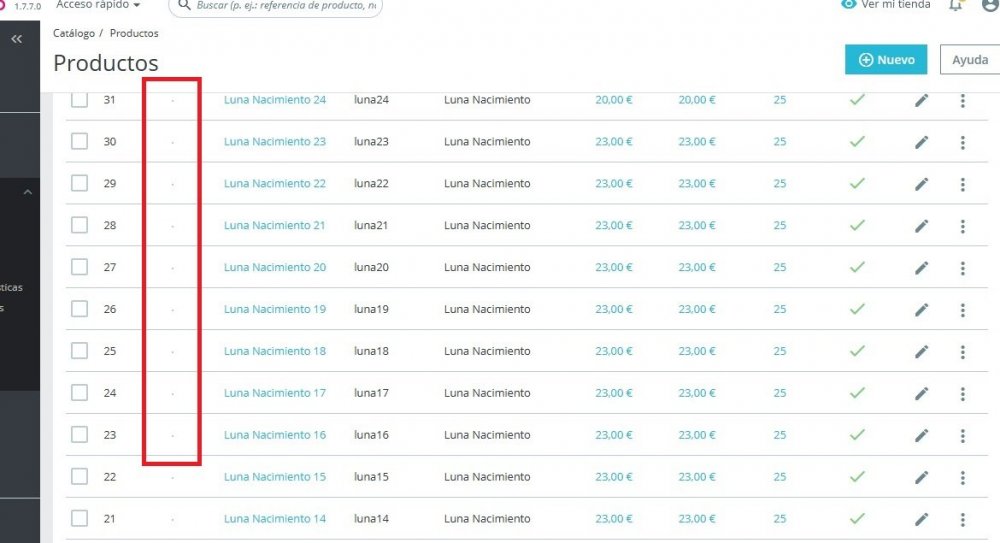
Task: Click the user profile avatar icon
Action: click(x=990, y=4)
